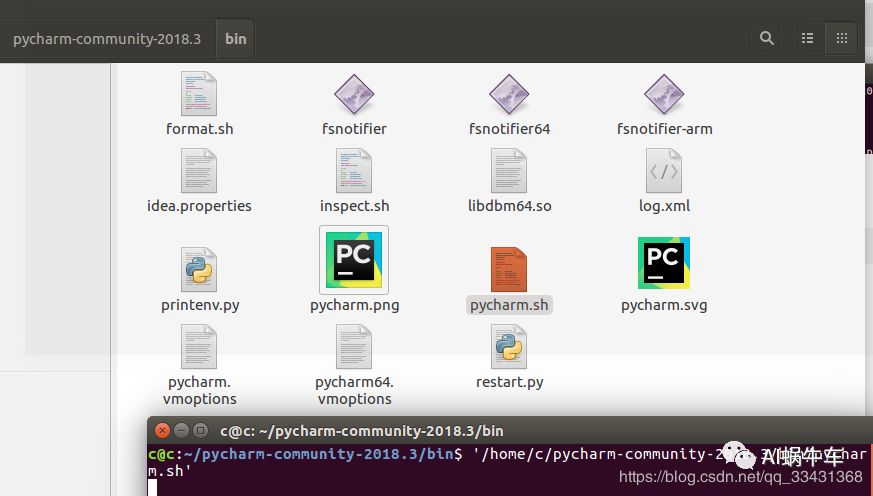Click the libdbm64.so filename label

pos(509,206)
